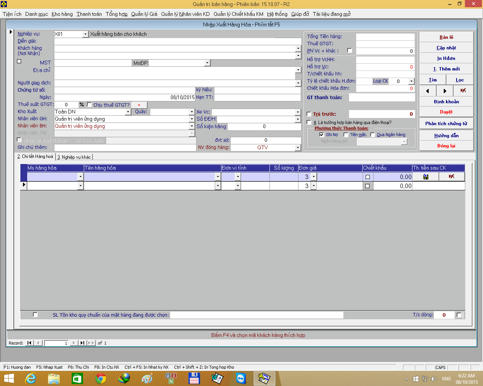Go to next record with right arrow button

click(444, 91)
